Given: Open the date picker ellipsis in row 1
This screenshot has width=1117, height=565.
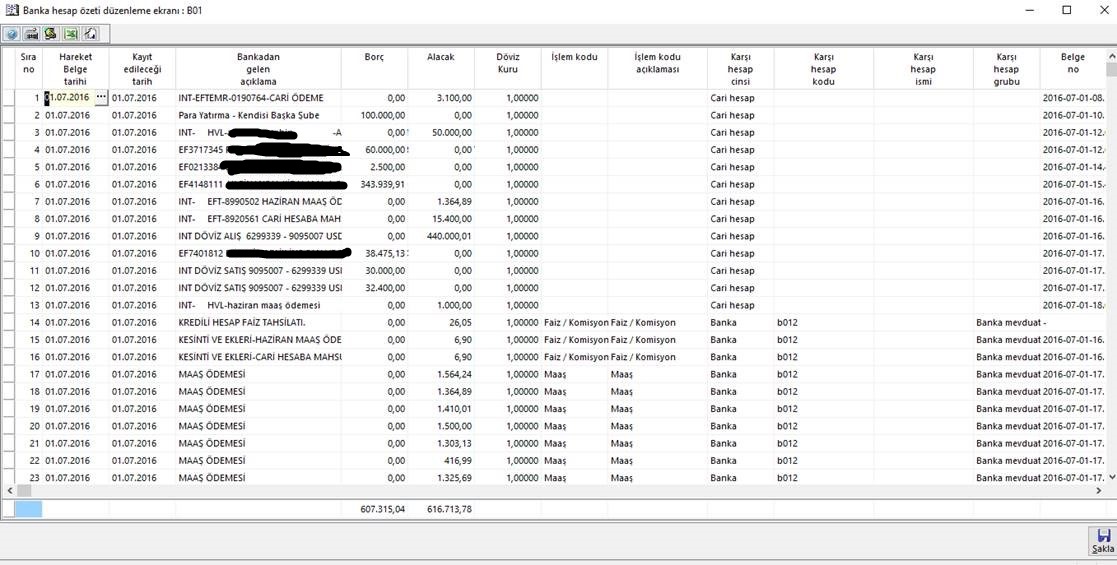Looking at the screenshot, I should coord(100,98).
